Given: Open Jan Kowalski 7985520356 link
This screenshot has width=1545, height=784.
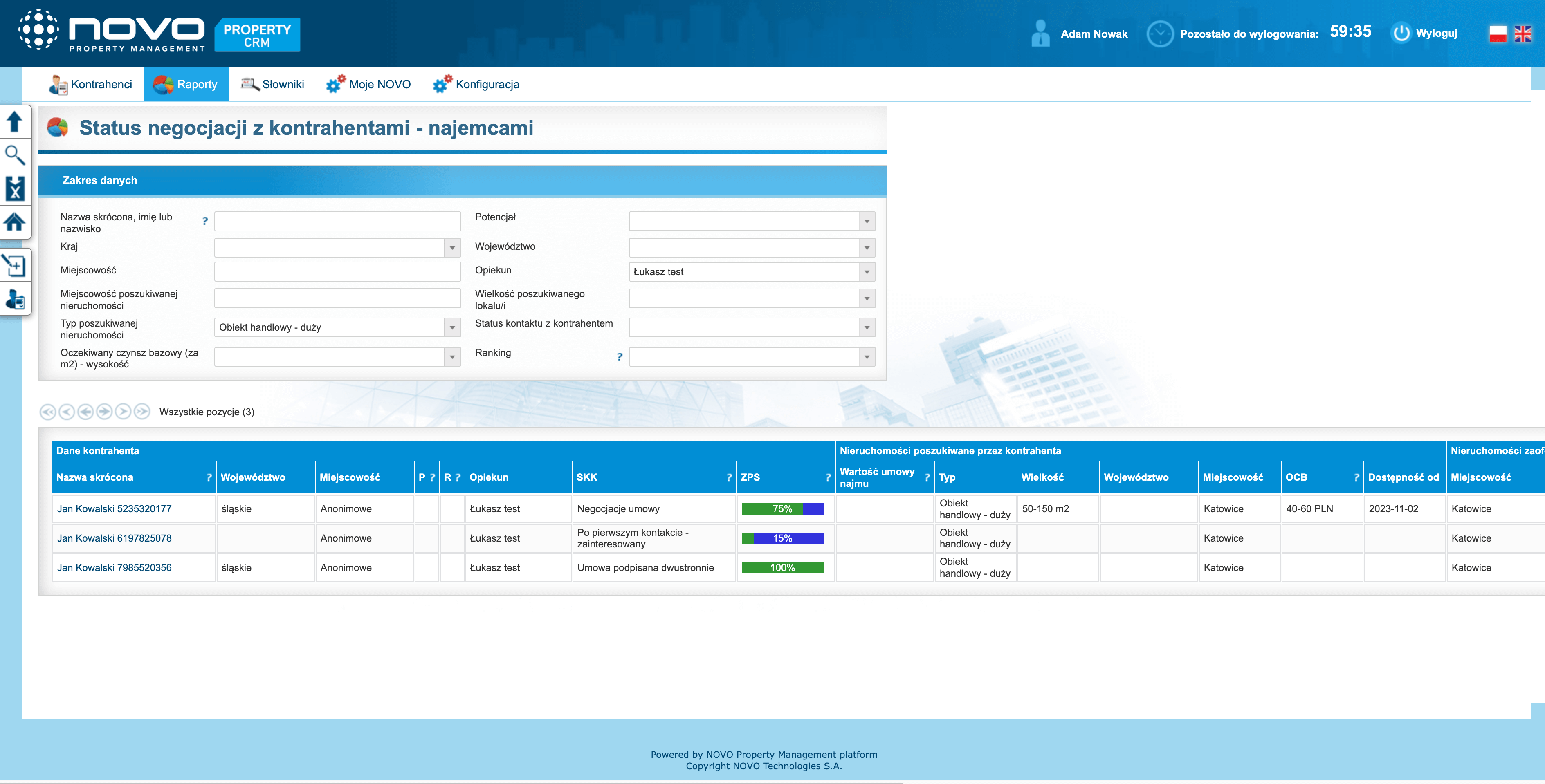Looking at the screenshot, I should [114, 568].
